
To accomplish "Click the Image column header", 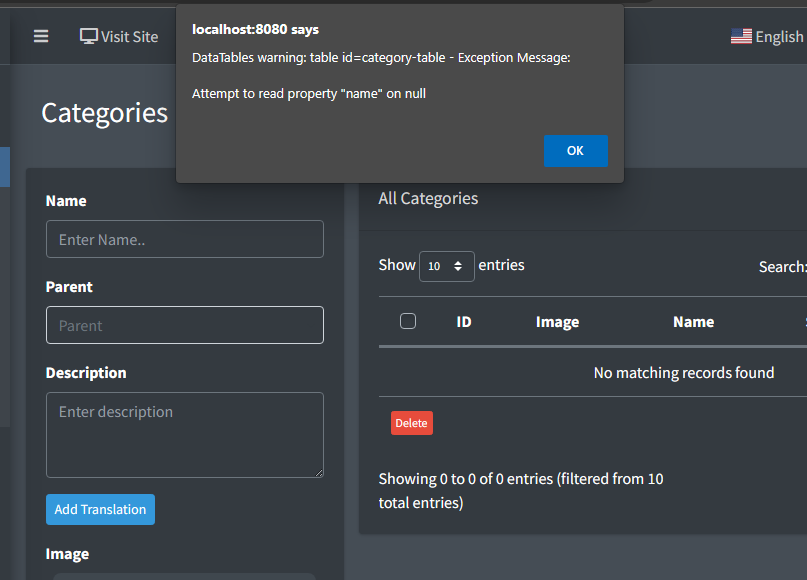I will 557,321.
